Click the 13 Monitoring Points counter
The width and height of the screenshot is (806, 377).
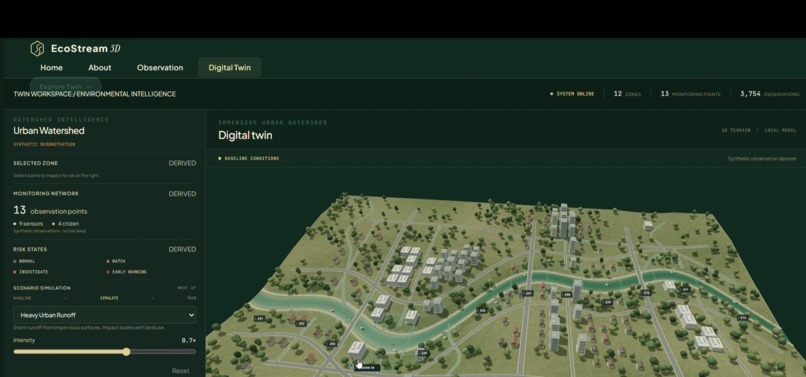coord(690,94)
